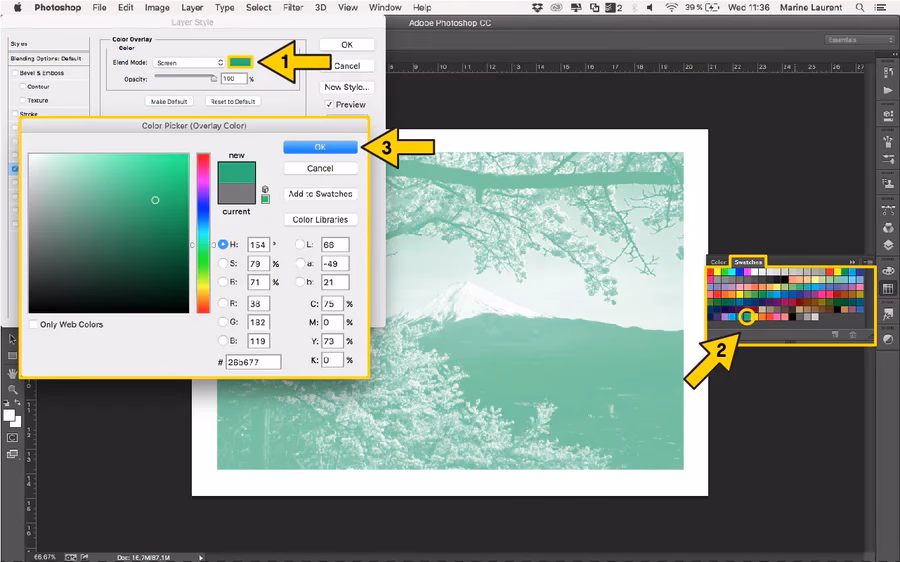The width and height of the screenshot is (900, 562).
Task: Toggle Quick Mask mode icon
Action: 12,437
